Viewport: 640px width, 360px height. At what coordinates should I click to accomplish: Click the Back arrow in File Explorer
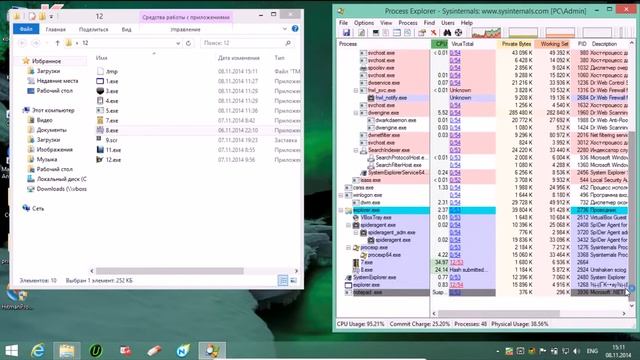point(22,43)
